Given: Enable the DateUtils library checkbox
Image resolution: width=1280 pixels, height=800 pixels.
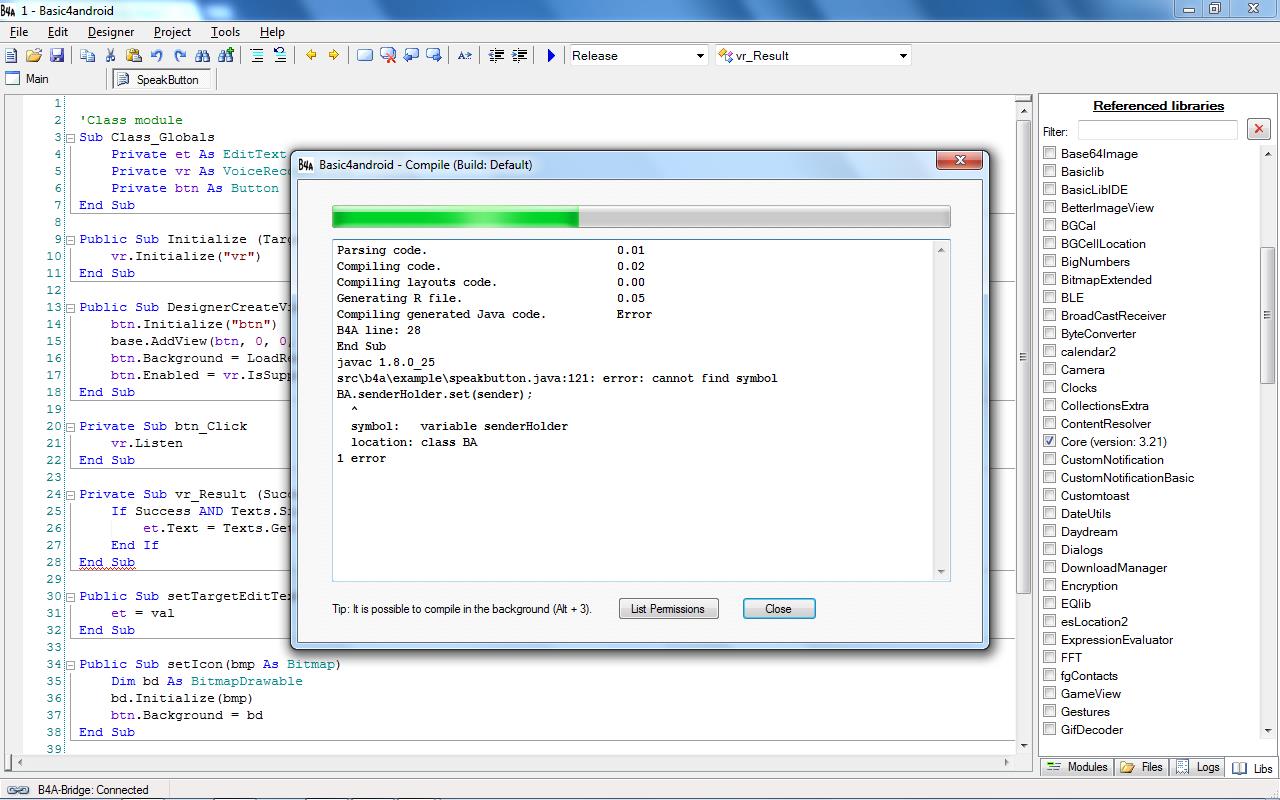Looking at the screenshot, I should tap(1049, 513).
